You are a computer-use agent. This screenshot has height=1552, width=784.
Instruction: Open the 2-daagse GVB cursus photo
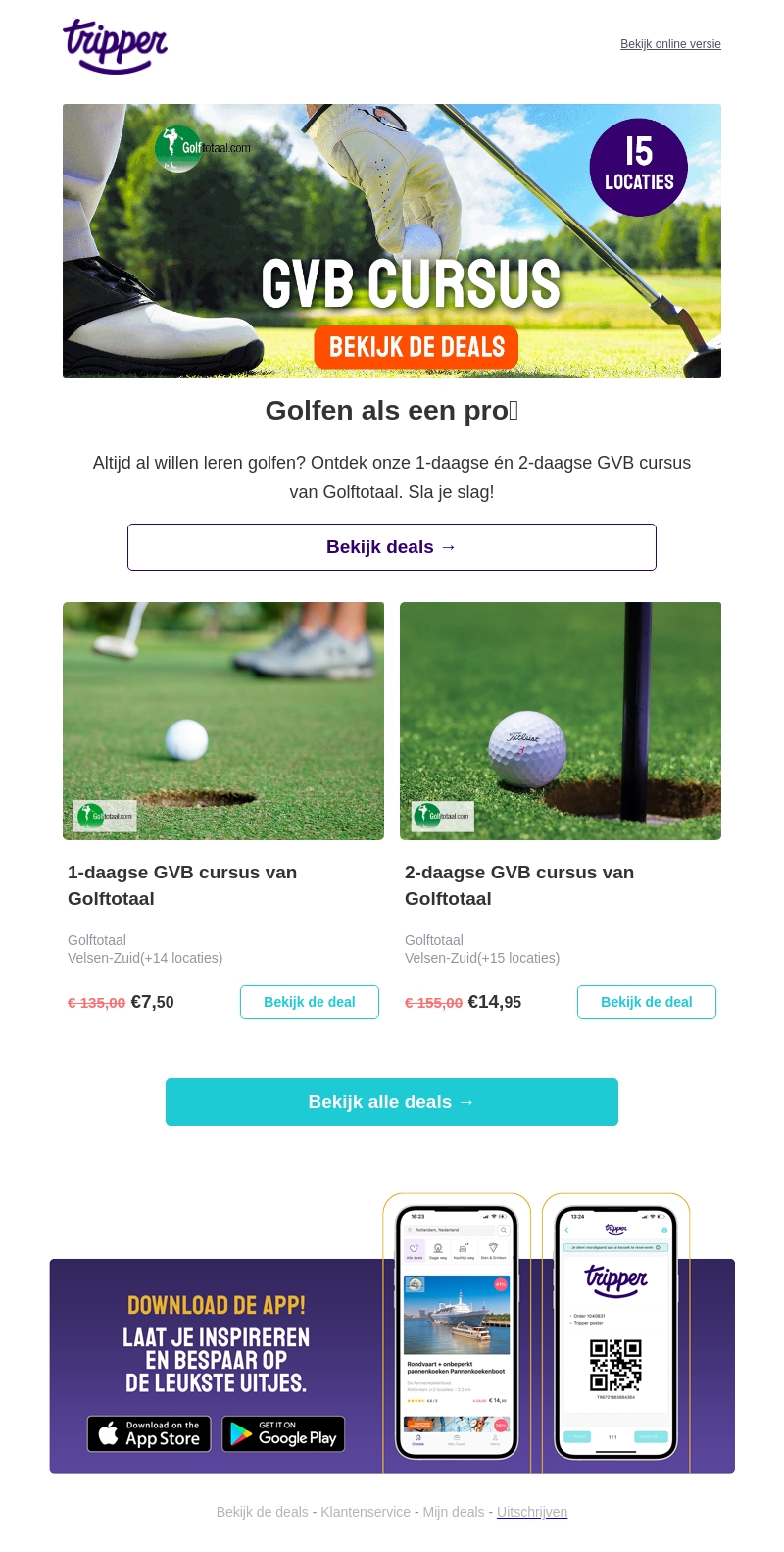[561, 721]
